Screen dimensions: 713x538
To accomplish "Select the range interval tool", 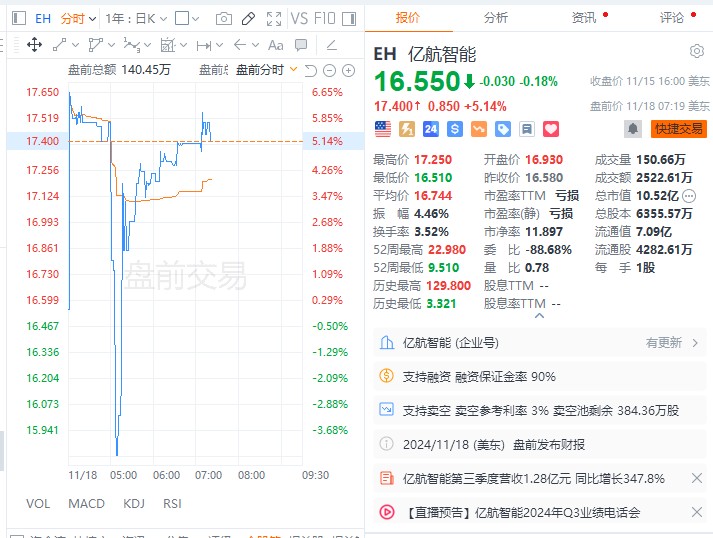I will pyautogui.click(x=204, y=45).
